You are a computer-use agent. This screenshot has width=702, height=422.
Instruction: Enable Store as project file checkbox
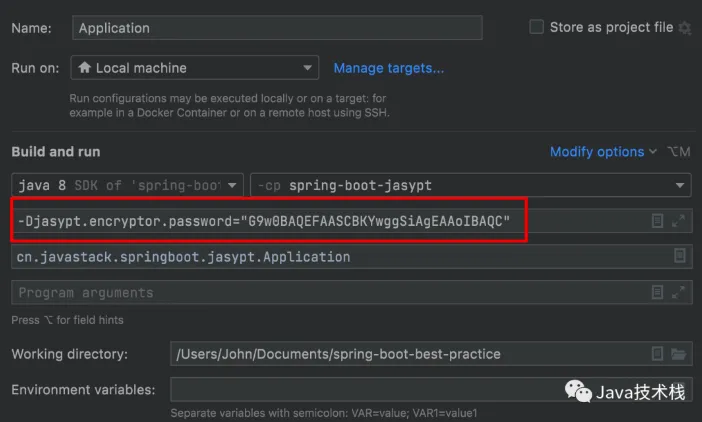[x=537, y=28]
